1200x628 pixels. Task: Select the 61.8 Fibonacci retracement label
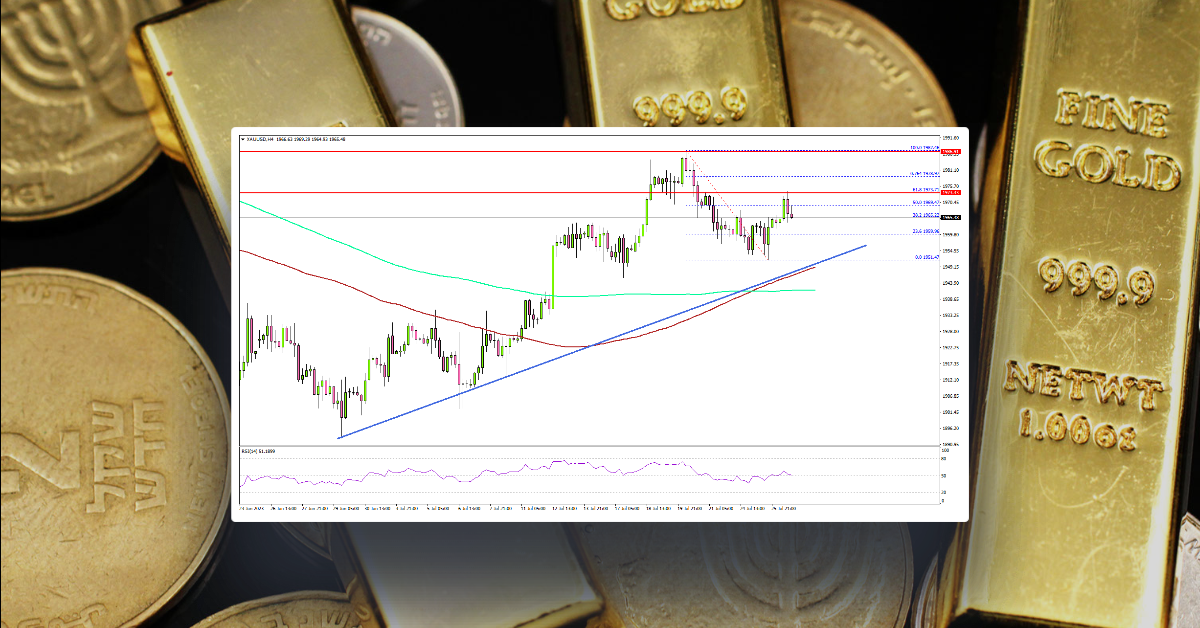(928, 187)
